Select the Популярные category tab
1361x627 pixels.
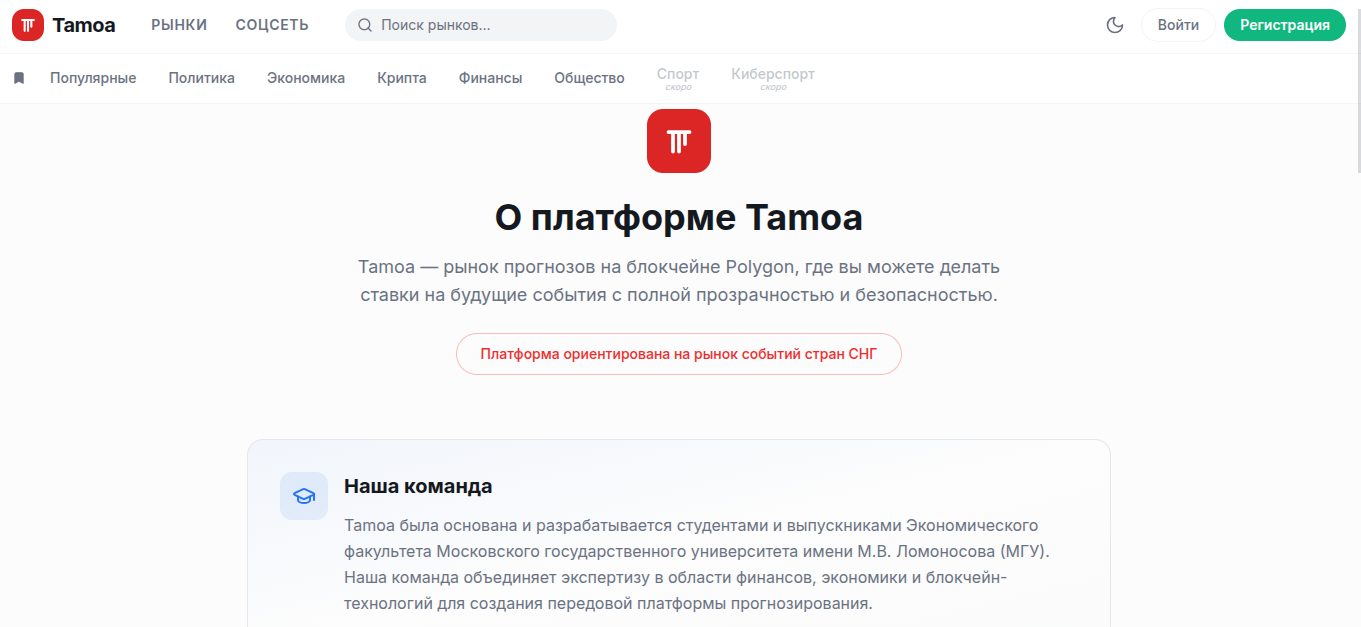coord(93,77)
